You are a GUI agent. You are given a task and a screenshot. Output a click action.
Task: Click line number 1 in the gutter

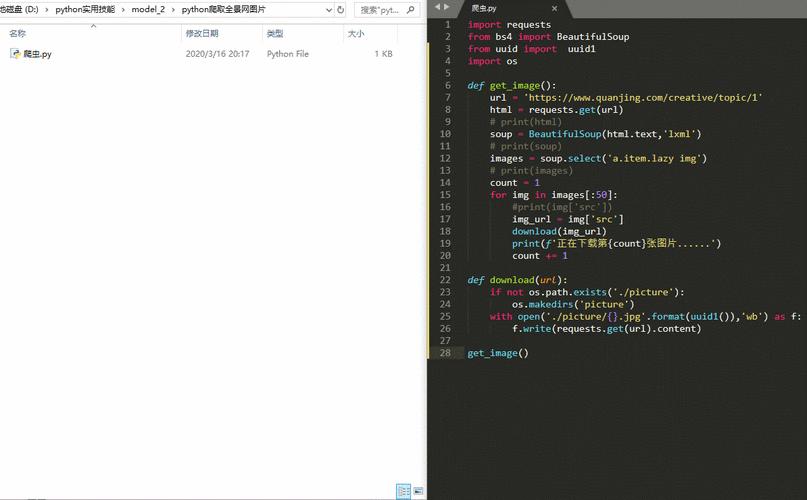[448, 25]
